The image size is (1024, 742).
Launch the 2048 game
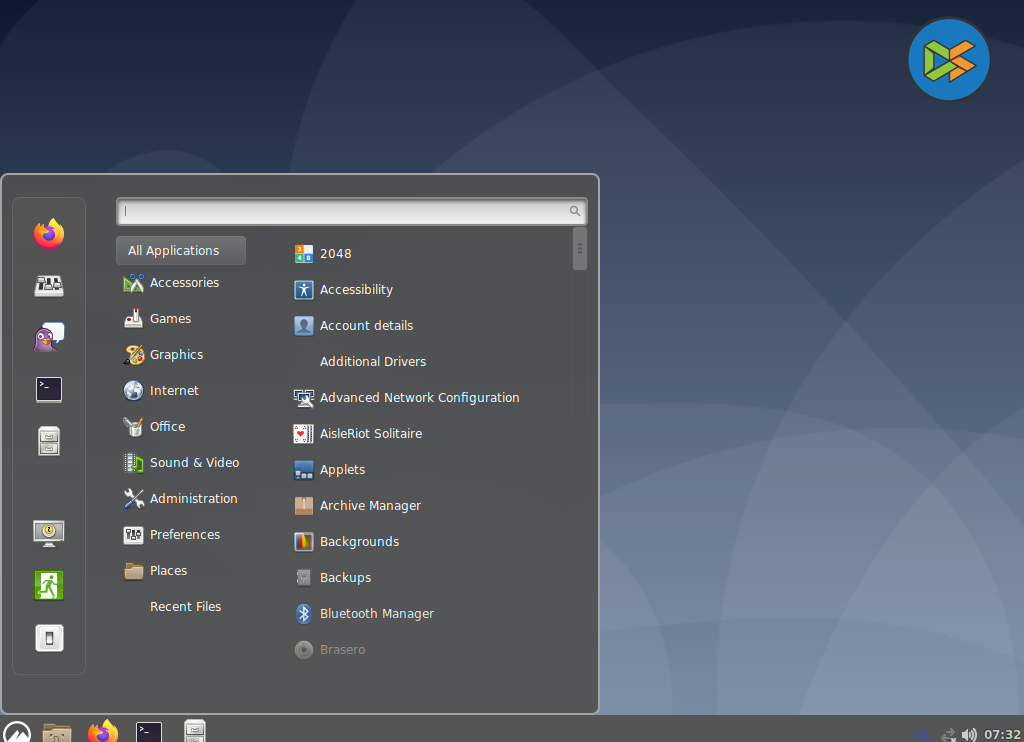[335, 254]
